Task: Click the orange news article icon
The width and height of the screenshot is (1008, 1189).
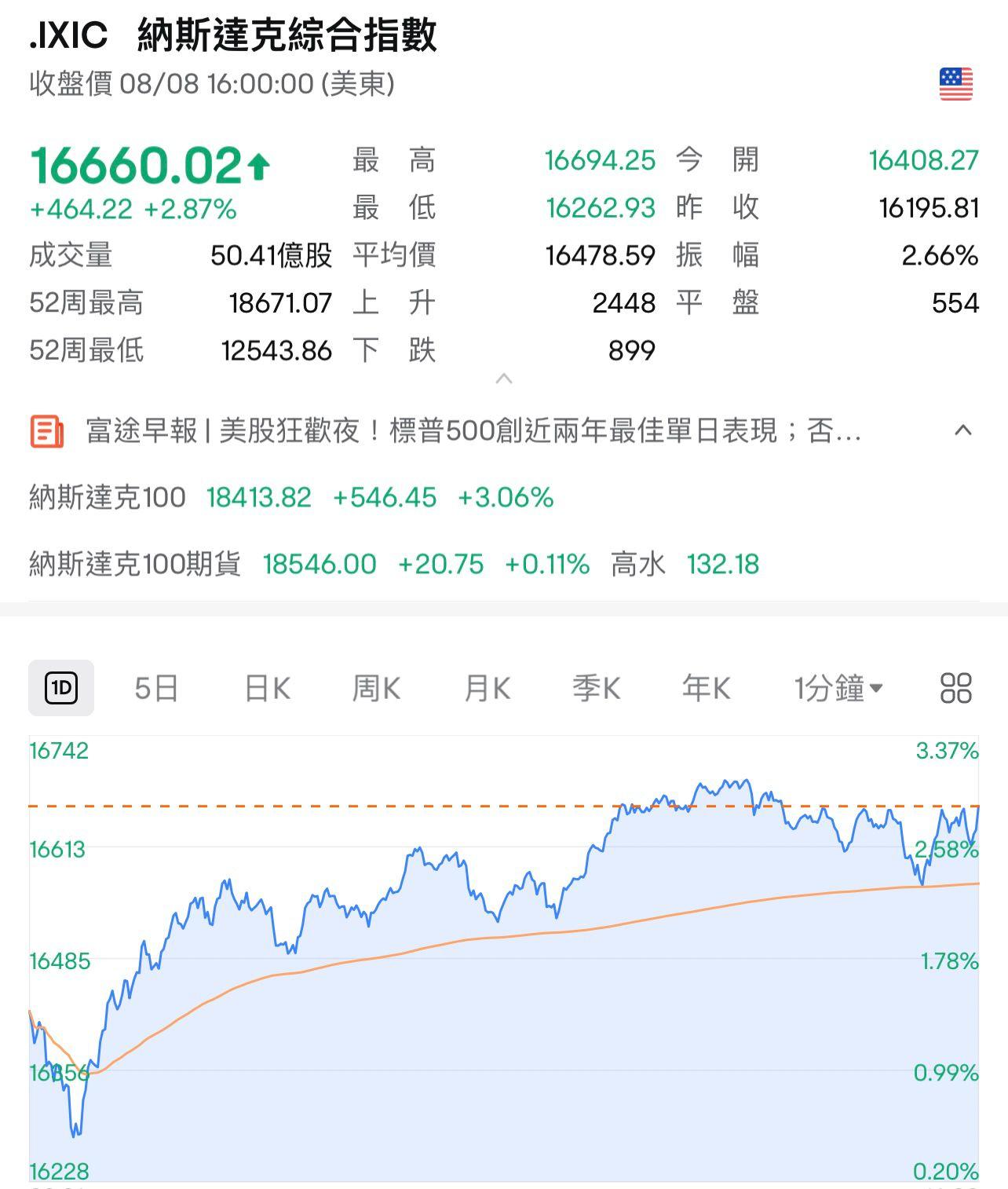Action: (45, 430)
